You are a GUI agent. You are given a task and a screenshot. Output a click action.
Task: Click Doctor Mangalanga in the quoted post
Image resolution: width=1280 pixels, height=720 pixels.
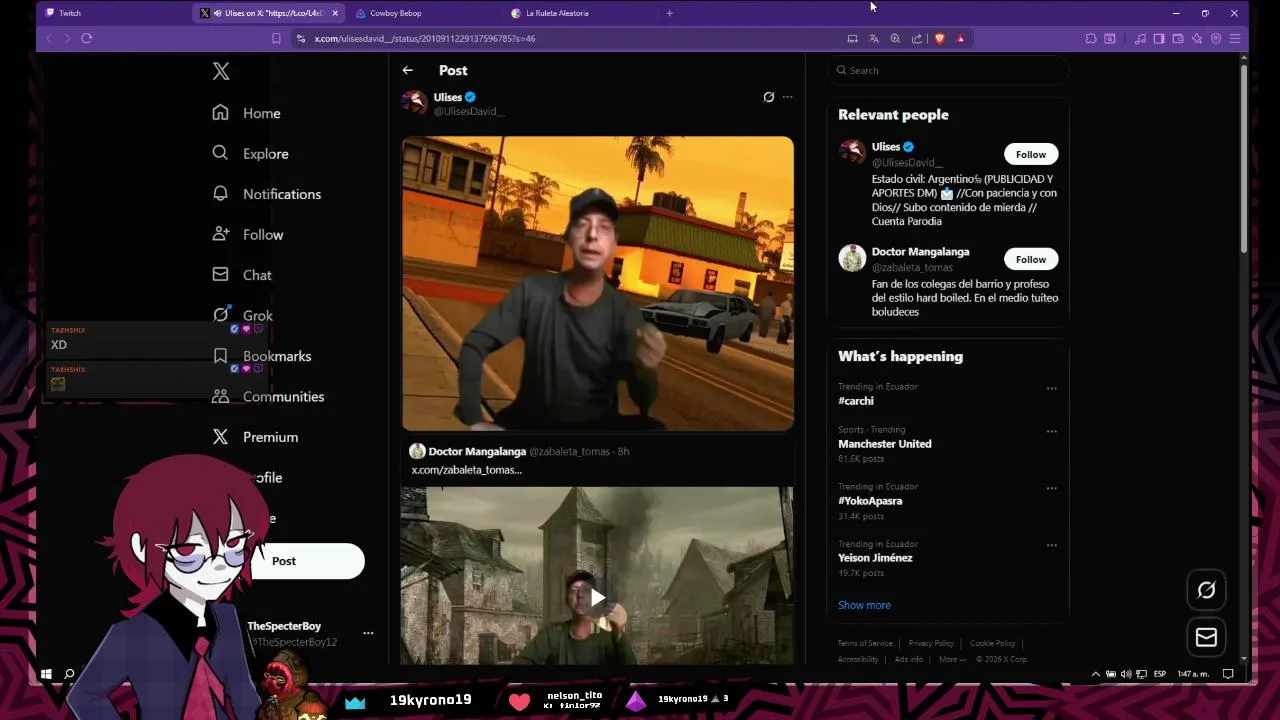click(x=477, y=452)
